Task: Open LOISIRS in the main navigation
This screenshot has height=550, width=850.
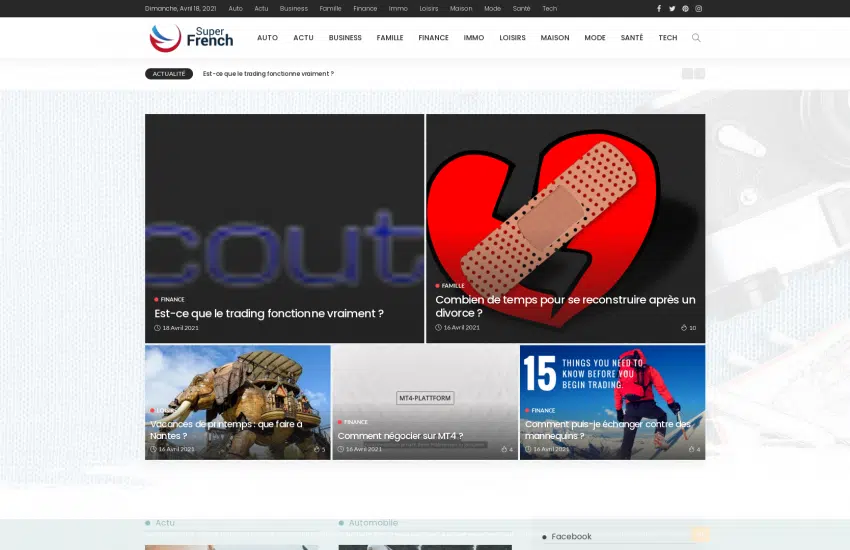Action: 512,38
